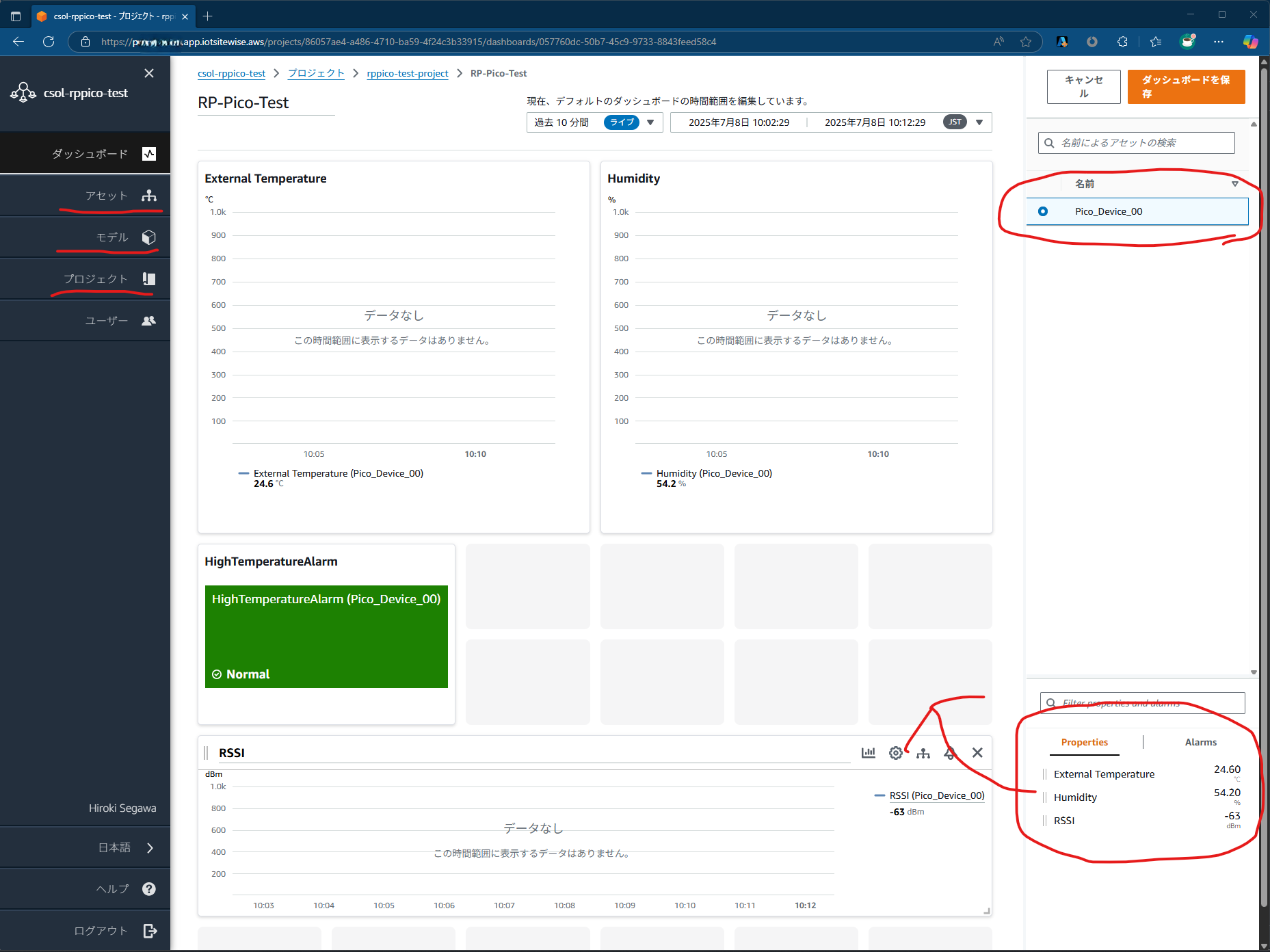The height and width of the screenshot is (952, 1270).
Task: Close the left navigation sidebar
Action: (149, 73)
